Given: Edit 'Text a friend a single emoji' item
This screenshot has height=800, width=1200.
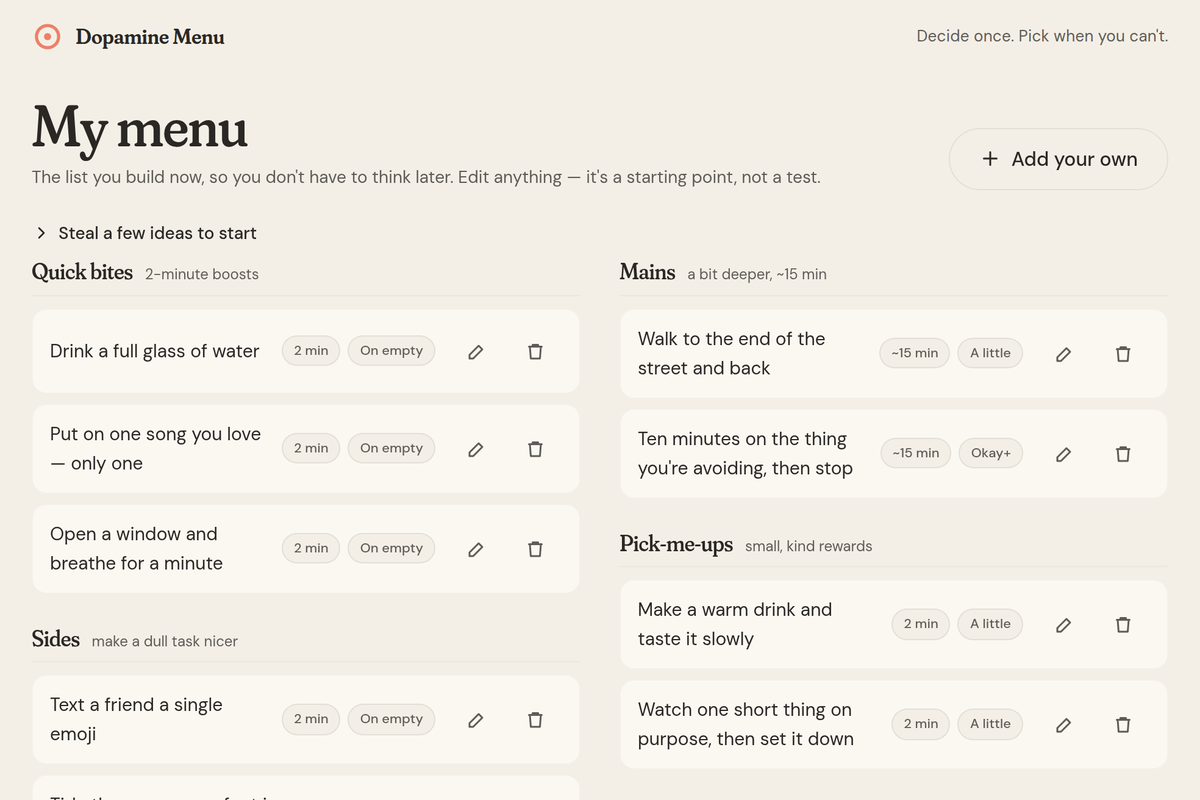Looking at the screenshot, I should (476, 719).
